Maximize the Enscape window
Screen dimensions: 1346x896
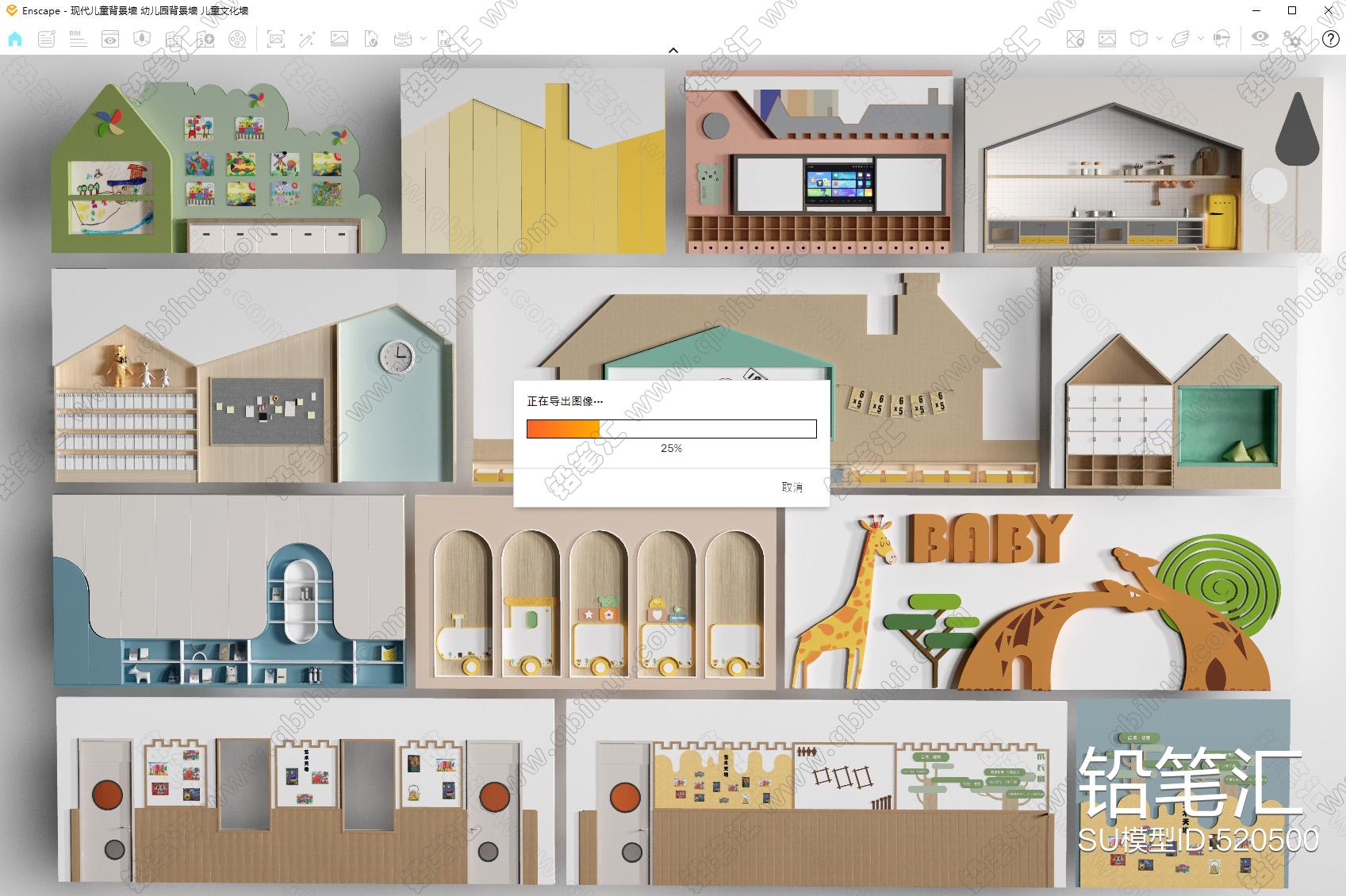(x=1292, y=10)
